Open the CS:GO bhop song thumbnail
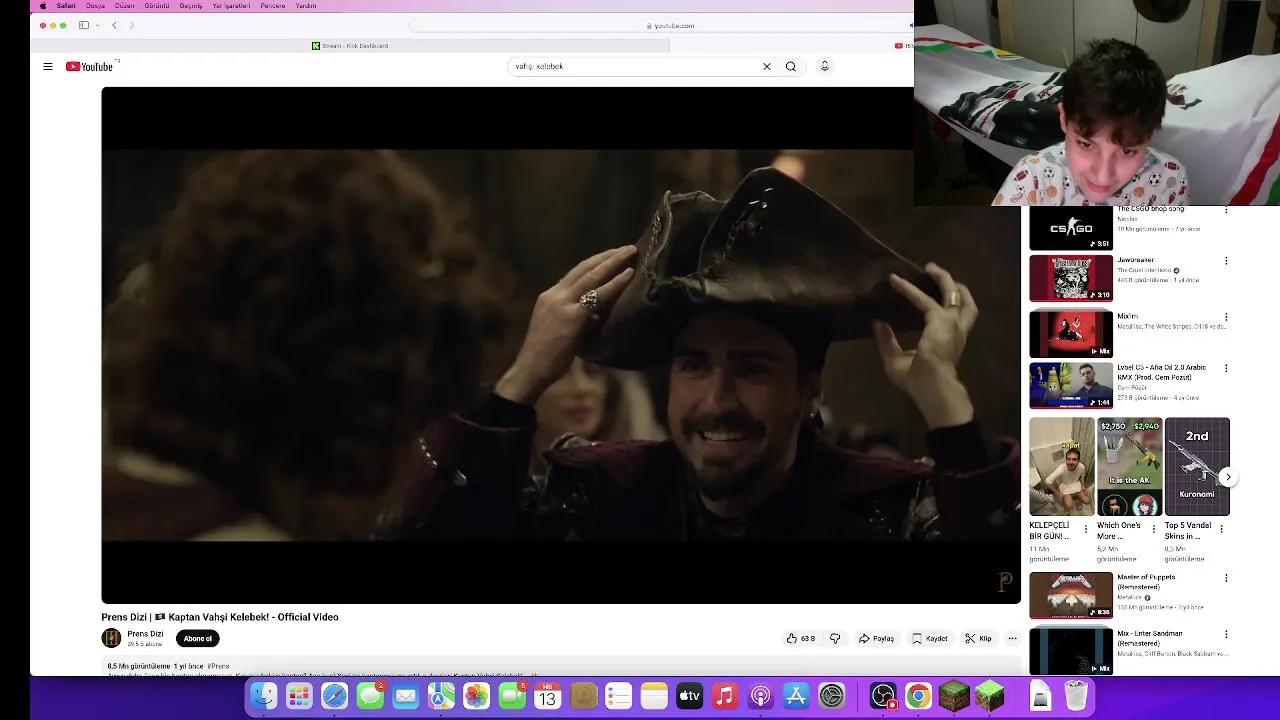 [x=1071, y=228]
